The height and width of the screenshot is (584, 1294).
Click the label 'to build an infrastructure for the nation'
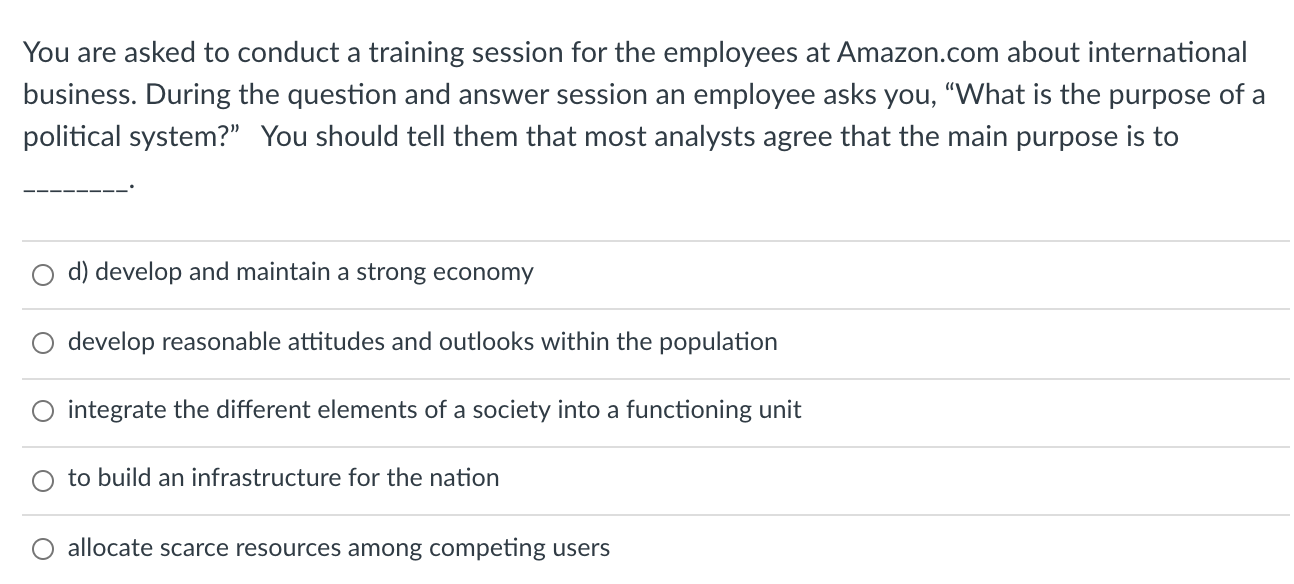click(283, 478)
